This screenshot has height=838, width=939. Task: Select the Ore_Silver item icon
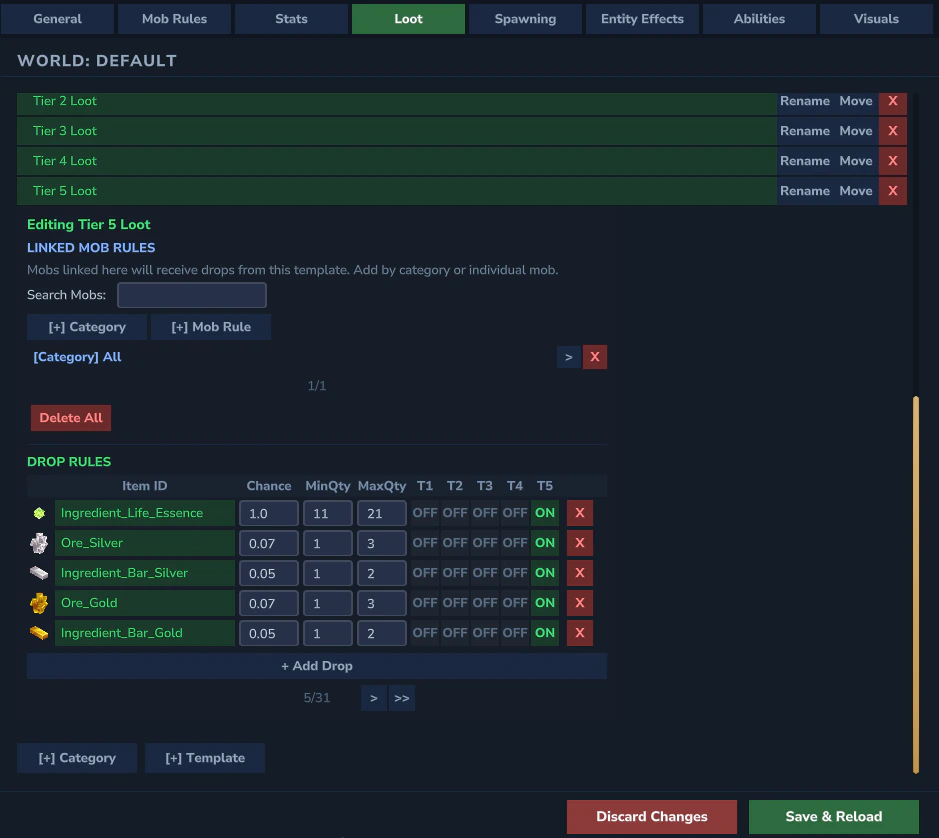pos(38,542)
